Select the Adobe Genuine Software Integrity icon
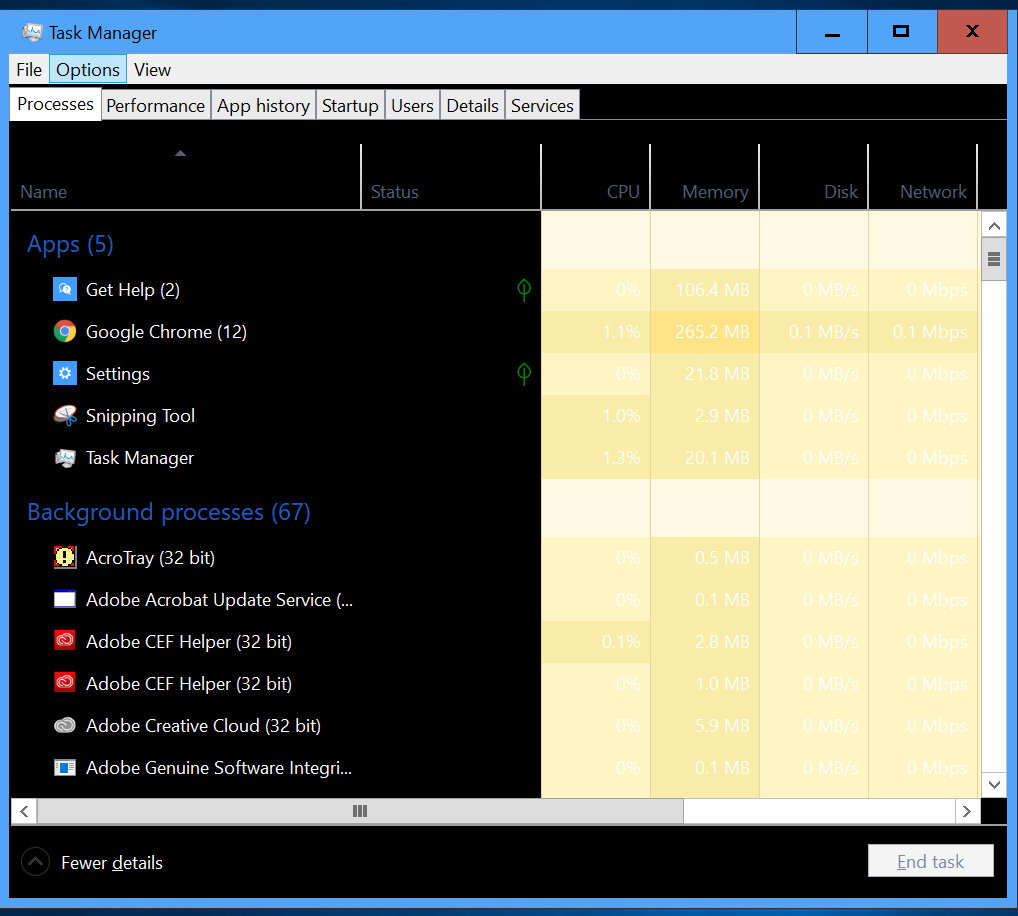The image size is (1018, 916). point(64,767)
